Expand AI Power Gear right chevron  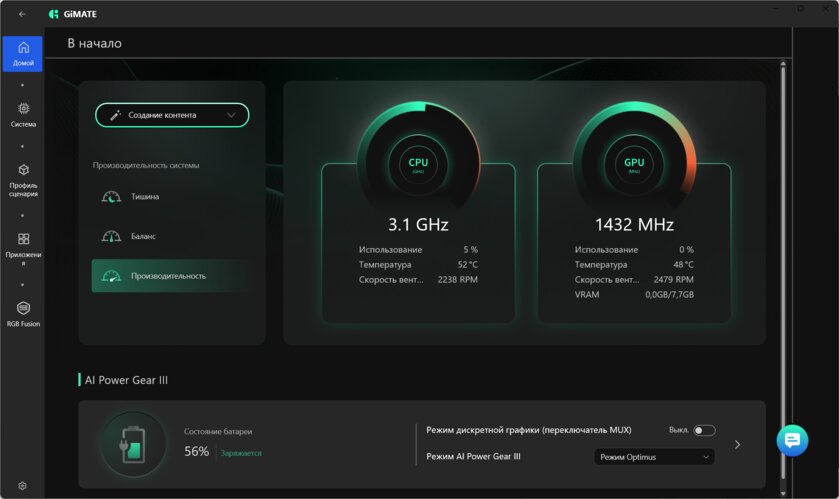737,444
